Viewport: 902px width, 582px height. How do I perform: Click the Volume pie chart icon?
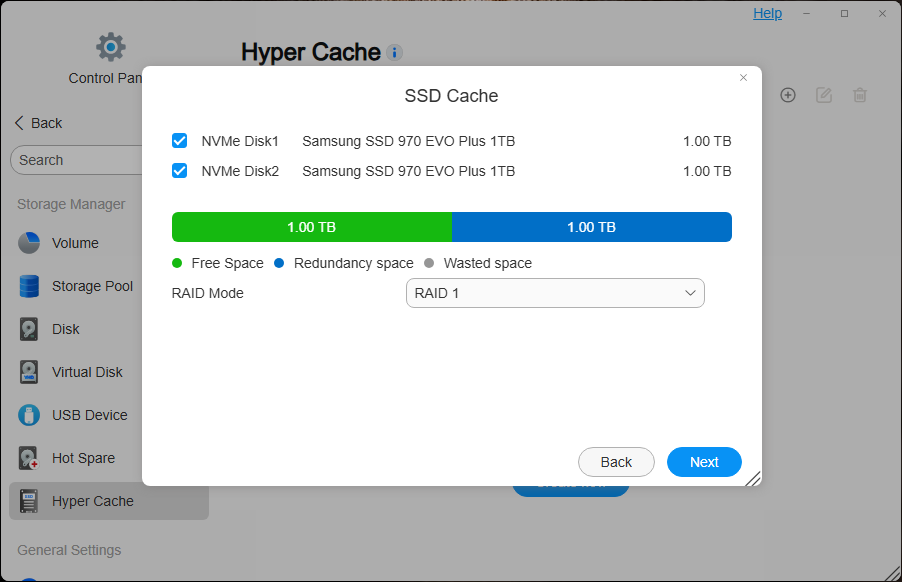tap(30, 243)
